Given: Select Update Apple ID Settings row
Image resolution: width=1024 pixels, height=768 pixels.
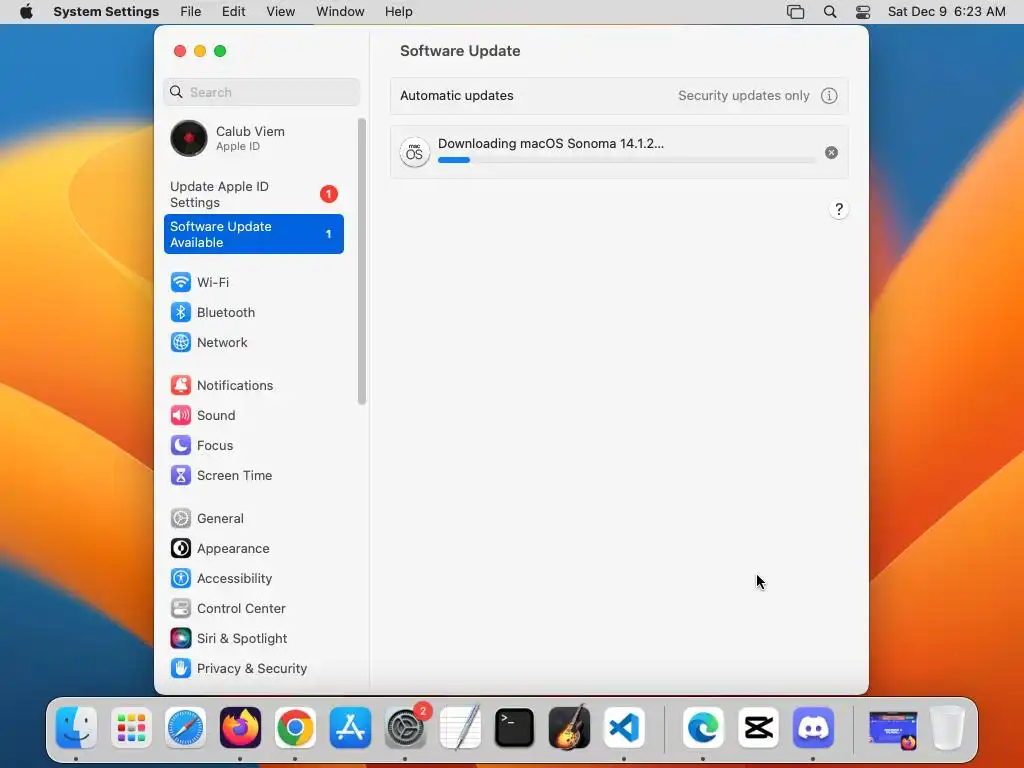Looking at the screenshot, I should pyautogui.click(x=253, y=195).
